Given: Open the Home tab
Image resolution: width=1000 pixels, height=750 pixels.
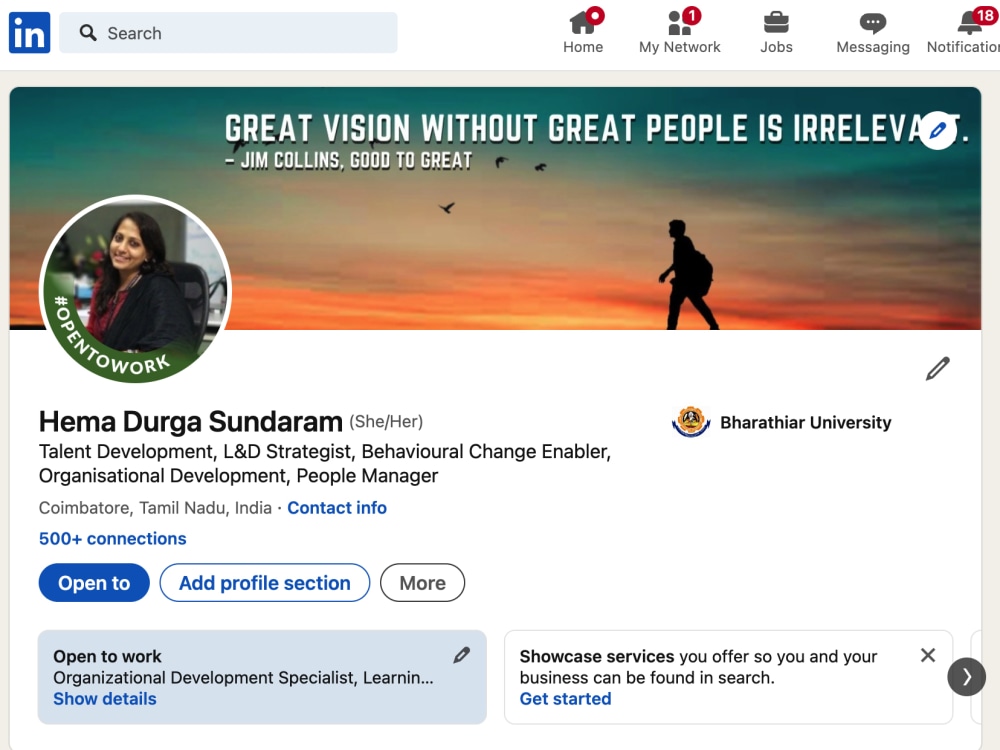Looking at the screenshot, I should coord(583,33).
